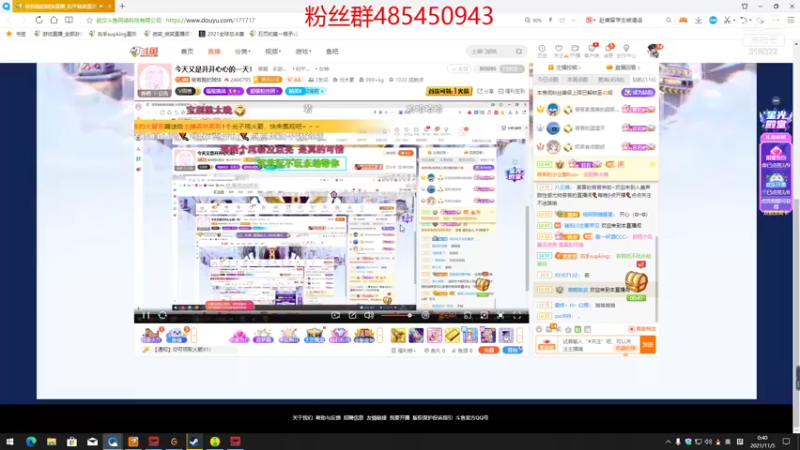Viewport: 800px width, 450px height.
Task: Click the douyu.com address bar URL
Action: pyautogui.click(x=210, y=20)
